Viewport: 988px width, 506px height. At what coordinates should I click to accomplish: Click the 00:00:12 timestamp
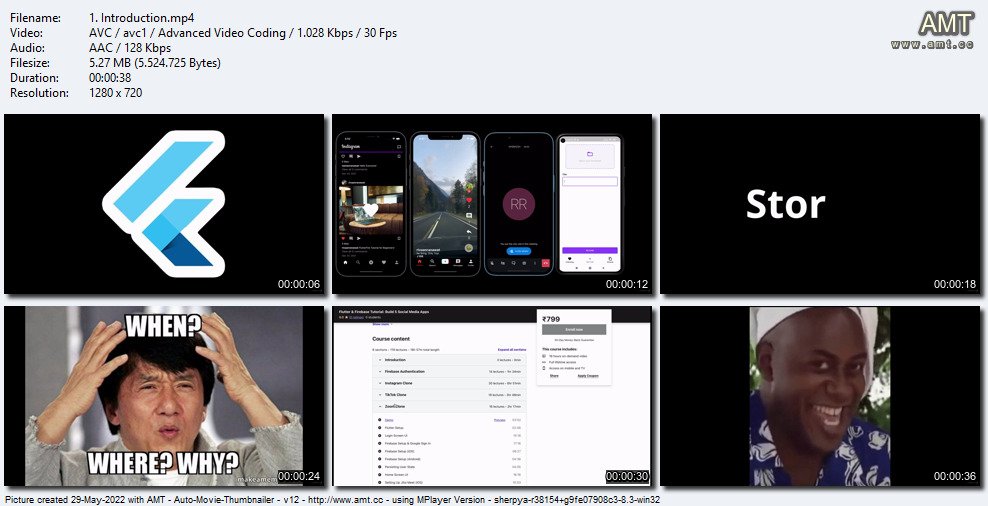point(627,284)
